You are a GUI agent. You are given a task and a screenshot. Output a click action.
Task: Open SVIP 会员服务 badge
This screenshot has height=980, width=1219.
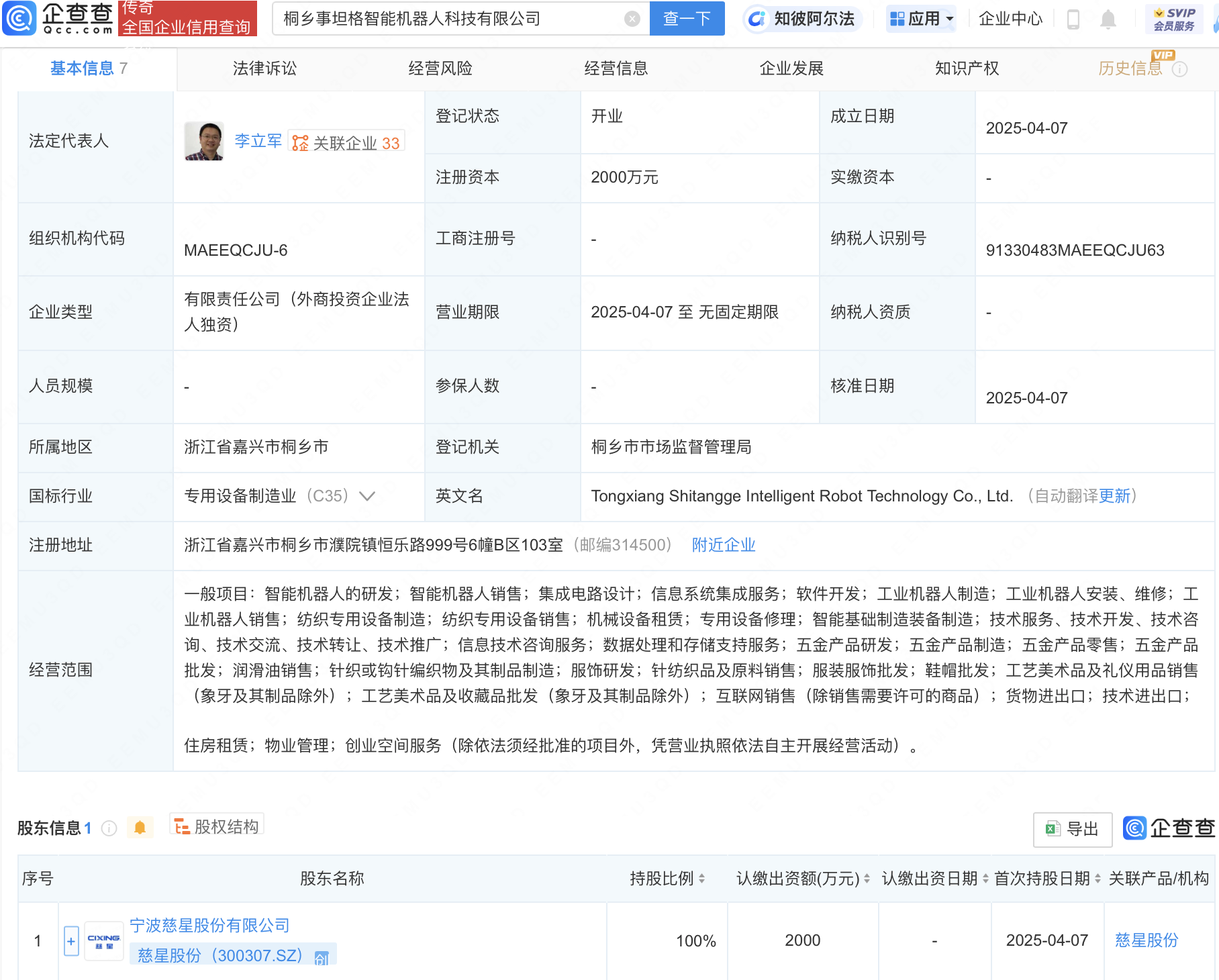(x=1174, y=19)
